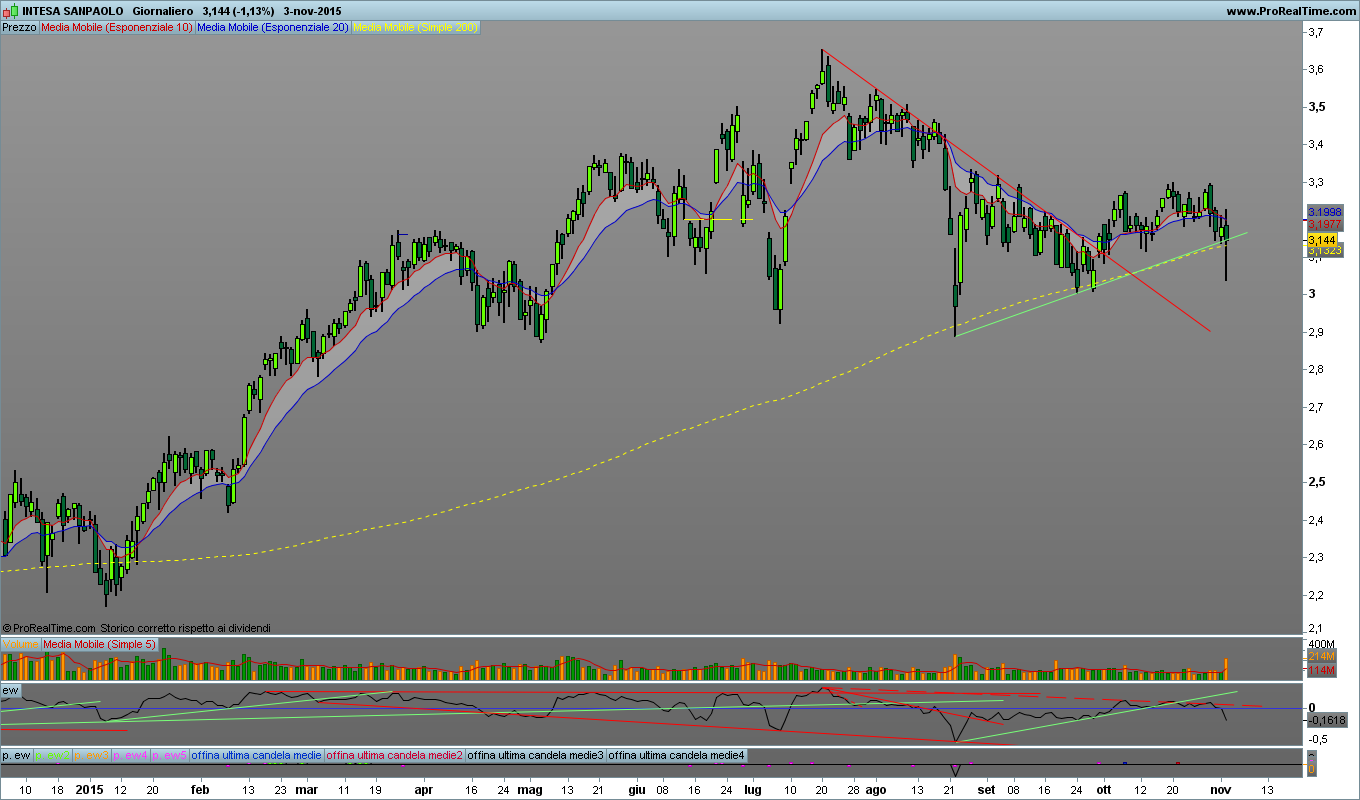Click the 'Storico corretto rispetto ai dividendi' note
Screen dimensions: 1360x800
click(x=185, y=628)
